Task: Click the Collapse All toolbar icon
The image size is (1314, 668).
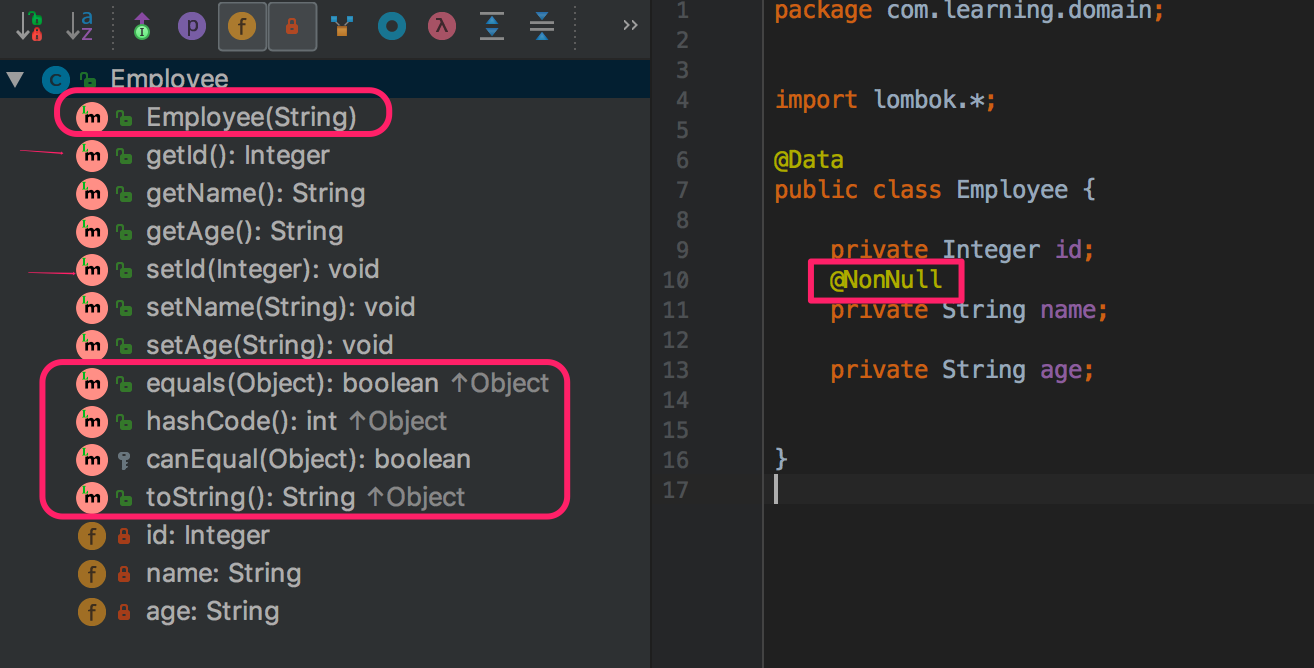Action: [542, 26]
